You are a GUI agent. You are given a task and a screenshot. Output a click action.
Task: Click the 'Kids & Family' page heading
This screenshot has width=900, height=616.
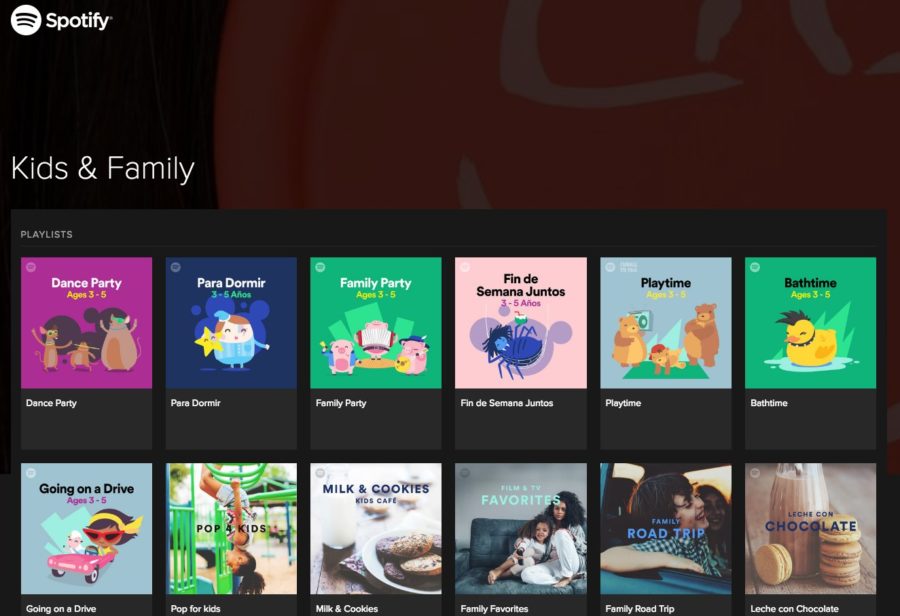(x=103, y=169)
